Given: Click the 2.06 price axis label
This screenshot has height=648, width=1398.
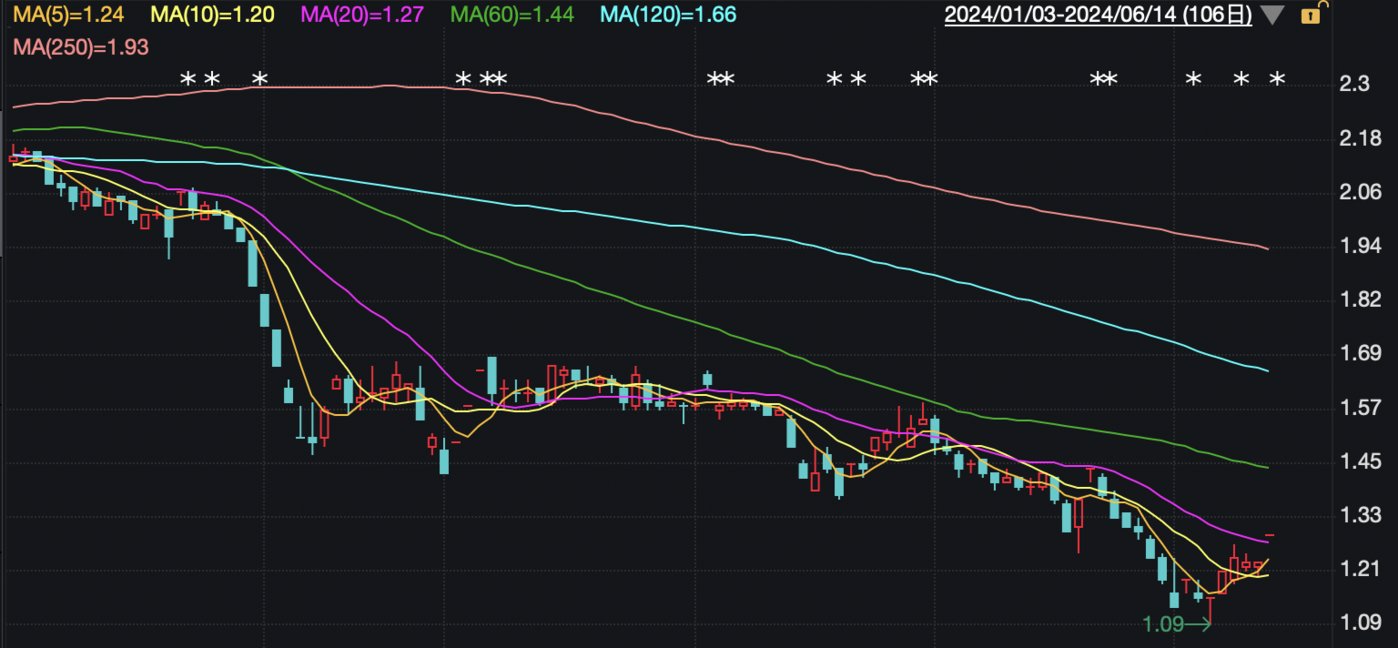Looking at the screenshot, I should pyautogui.click(x=1359, y=192).
